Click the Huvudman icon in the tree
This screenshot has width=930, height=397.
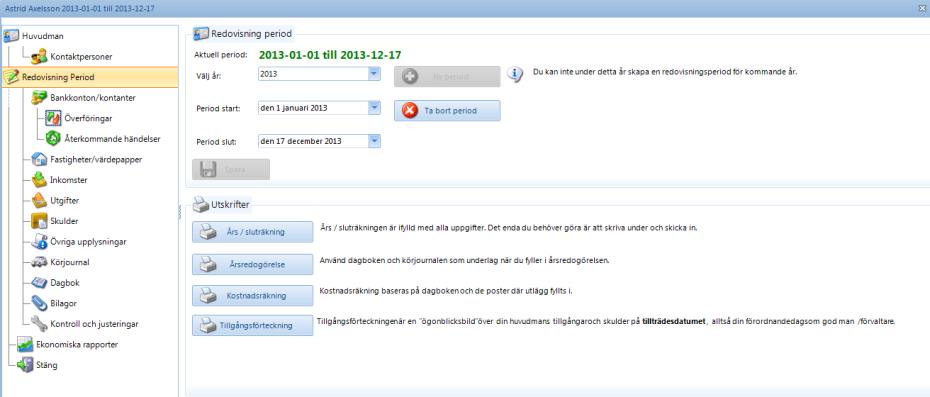tap(11, 36)
